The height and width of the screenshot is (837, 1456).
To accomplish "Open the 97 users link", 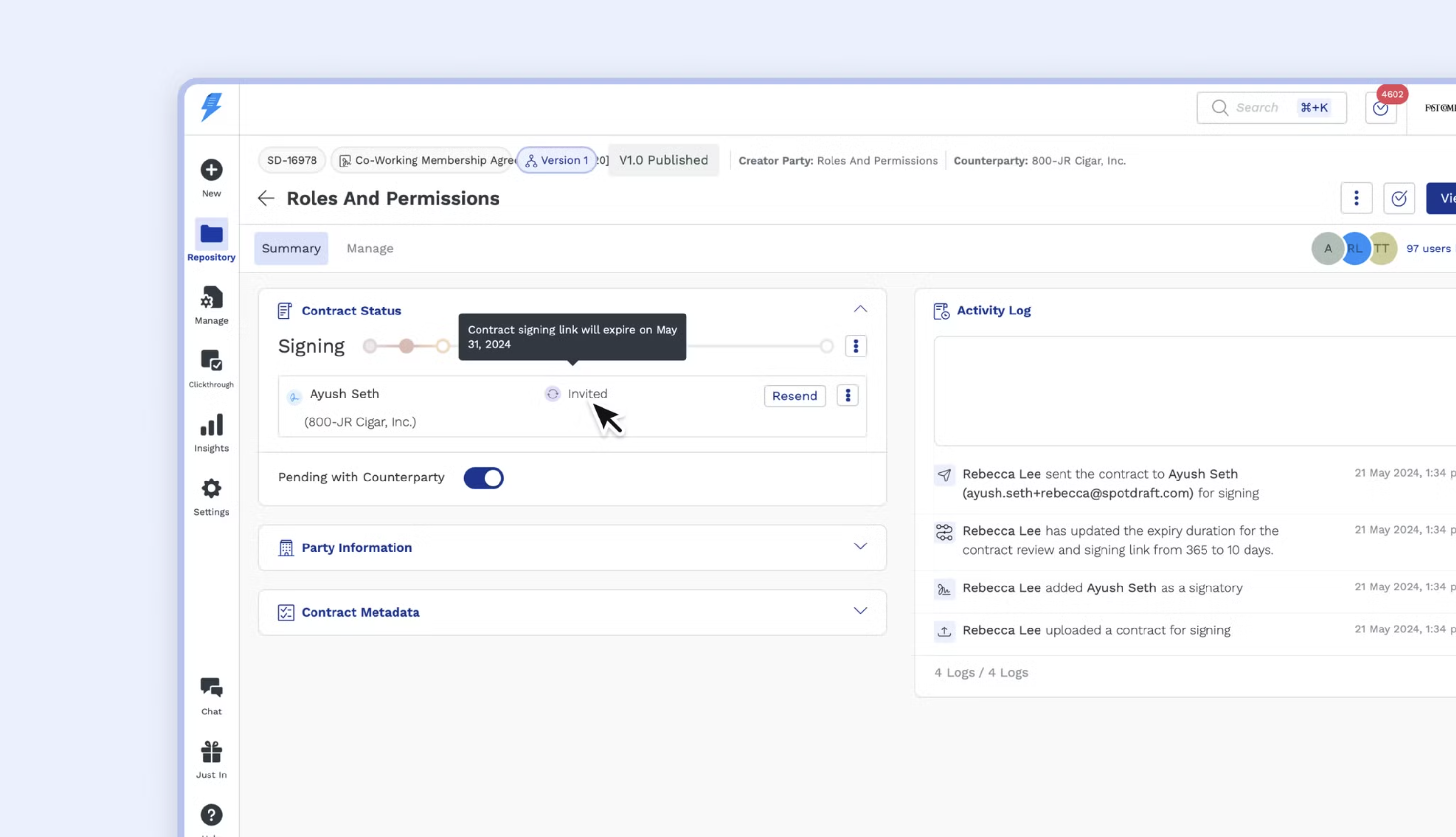I will pyautogui.click(x=1428, y=249).
